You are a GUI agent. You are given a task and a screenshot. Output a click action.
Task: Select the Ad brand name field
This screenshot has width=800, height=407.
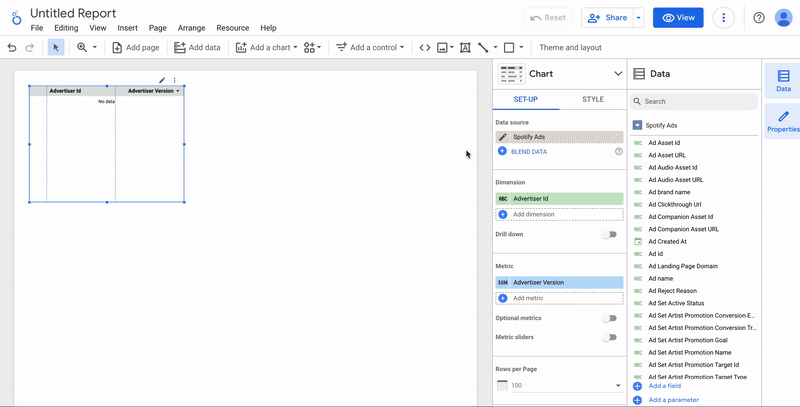pos(669,192)
